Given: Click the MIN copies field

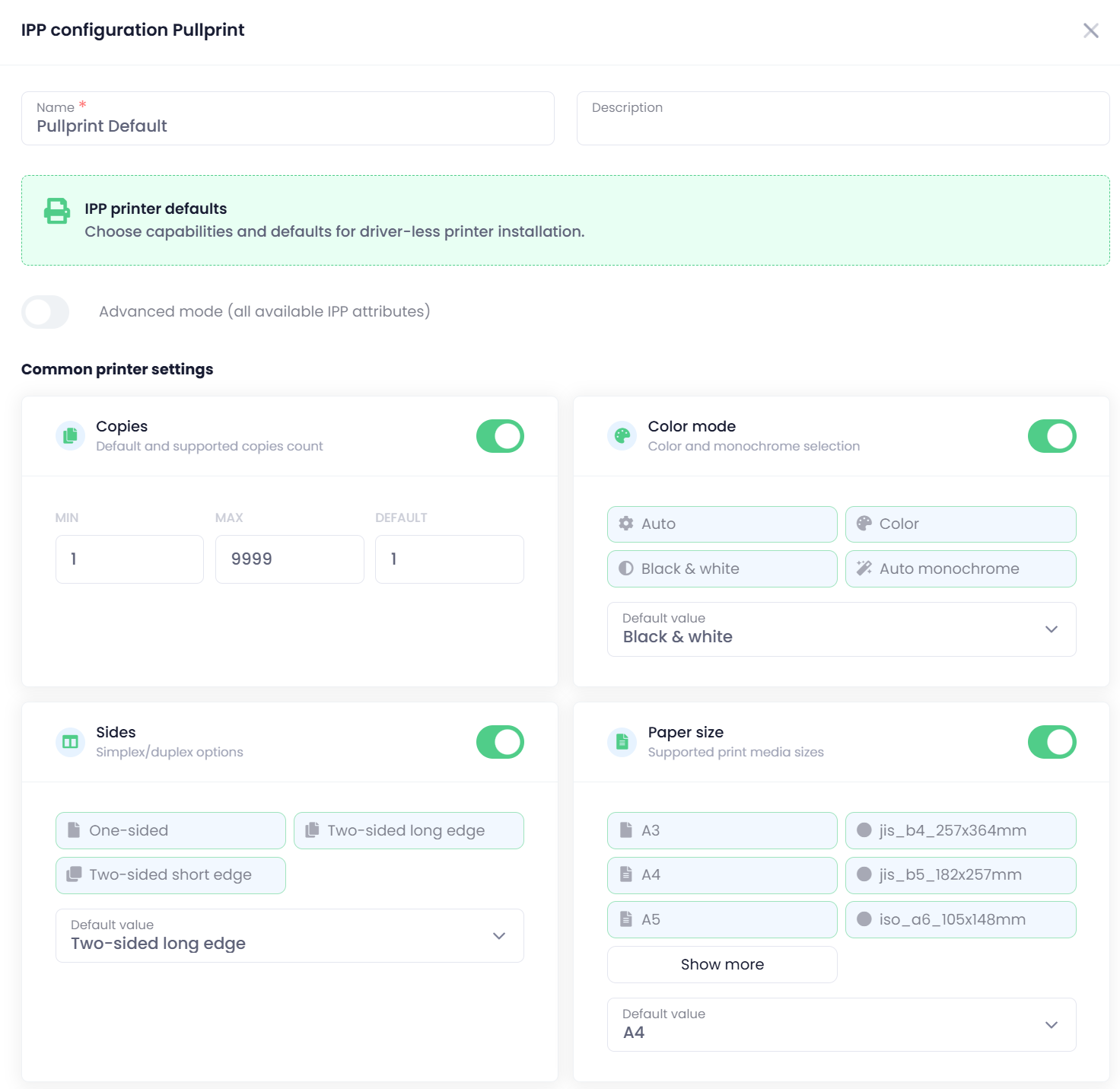Looking at the screenshot, I should tap(129, 559).
